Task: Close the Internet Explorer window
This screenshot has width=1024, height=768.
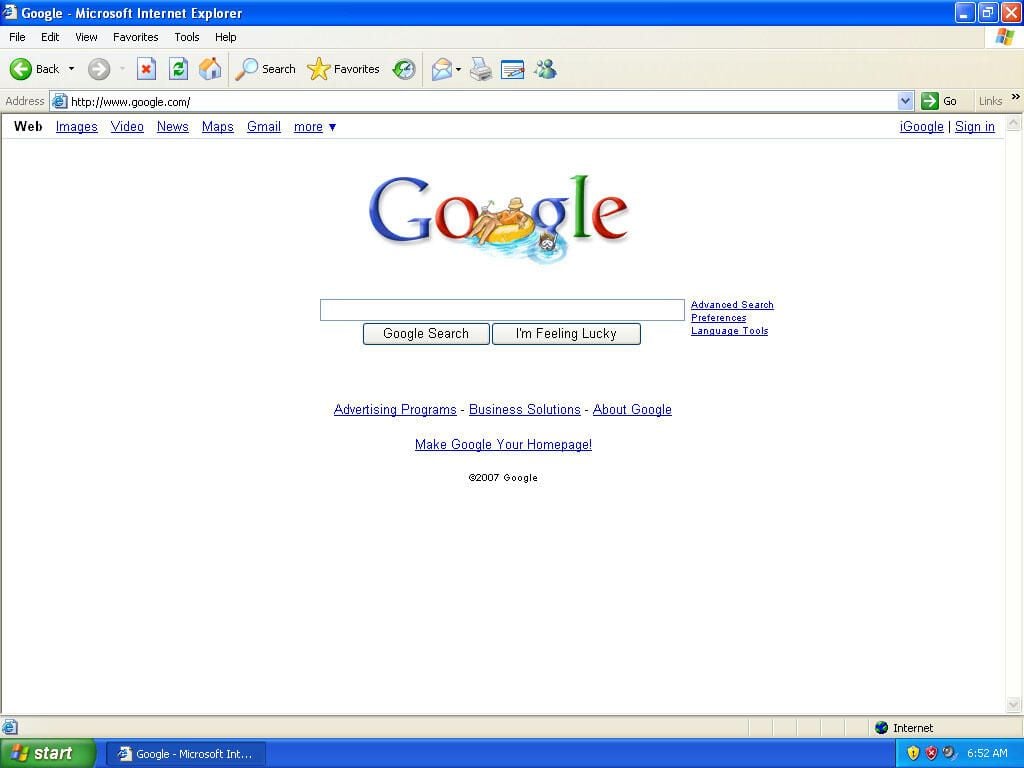Action: 1011,12
